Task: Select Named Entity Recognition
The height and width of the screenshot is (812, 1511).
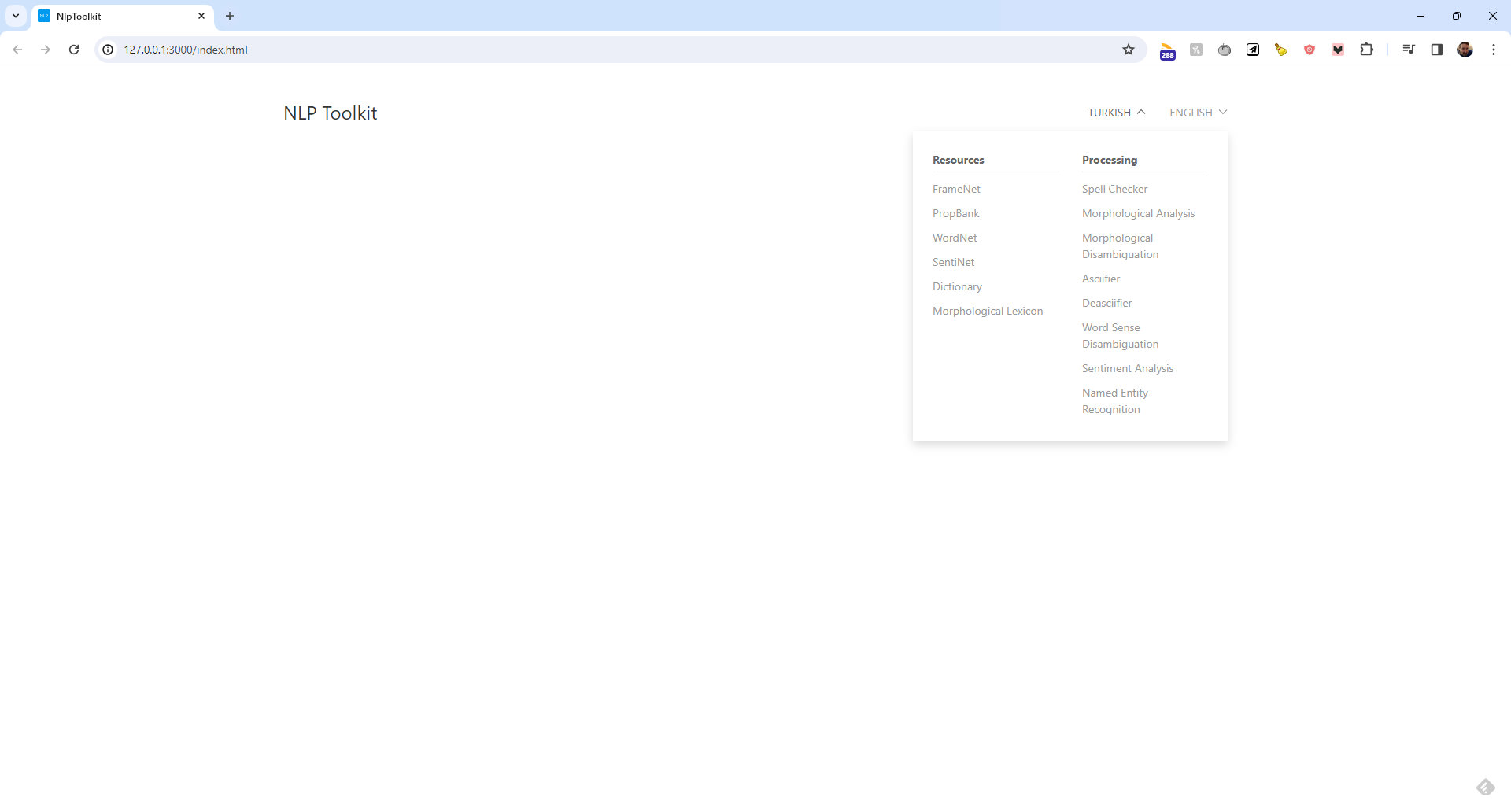Action: [1114, 400]
